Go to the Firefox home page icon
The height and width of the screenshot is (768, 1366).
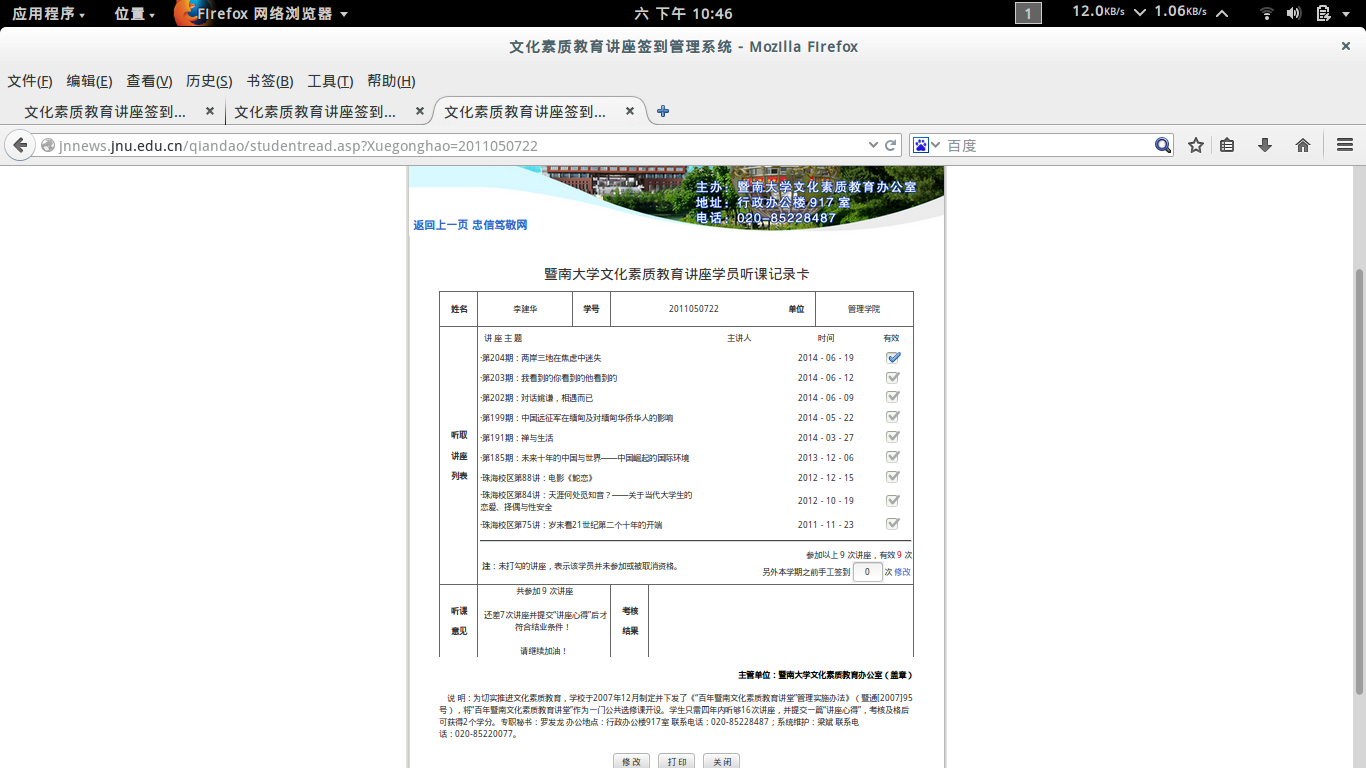click(1303, 145)
